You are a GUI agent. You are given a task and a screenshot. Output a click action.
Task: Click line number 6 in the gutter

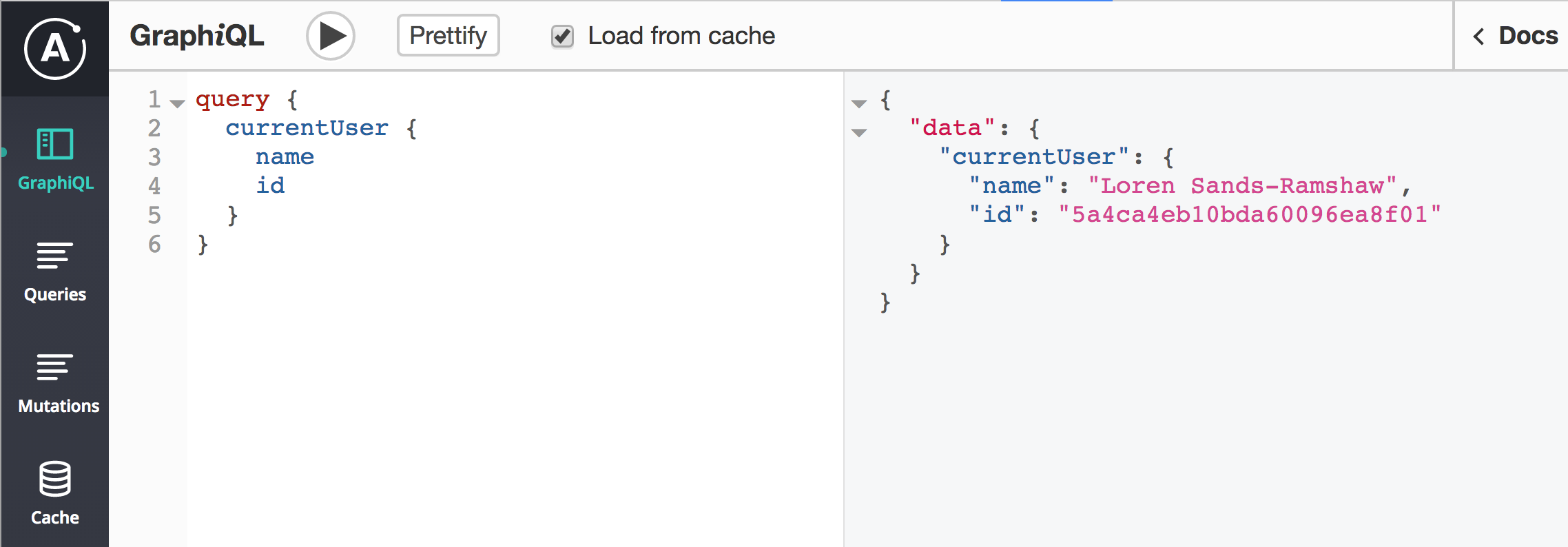point(154,244)
